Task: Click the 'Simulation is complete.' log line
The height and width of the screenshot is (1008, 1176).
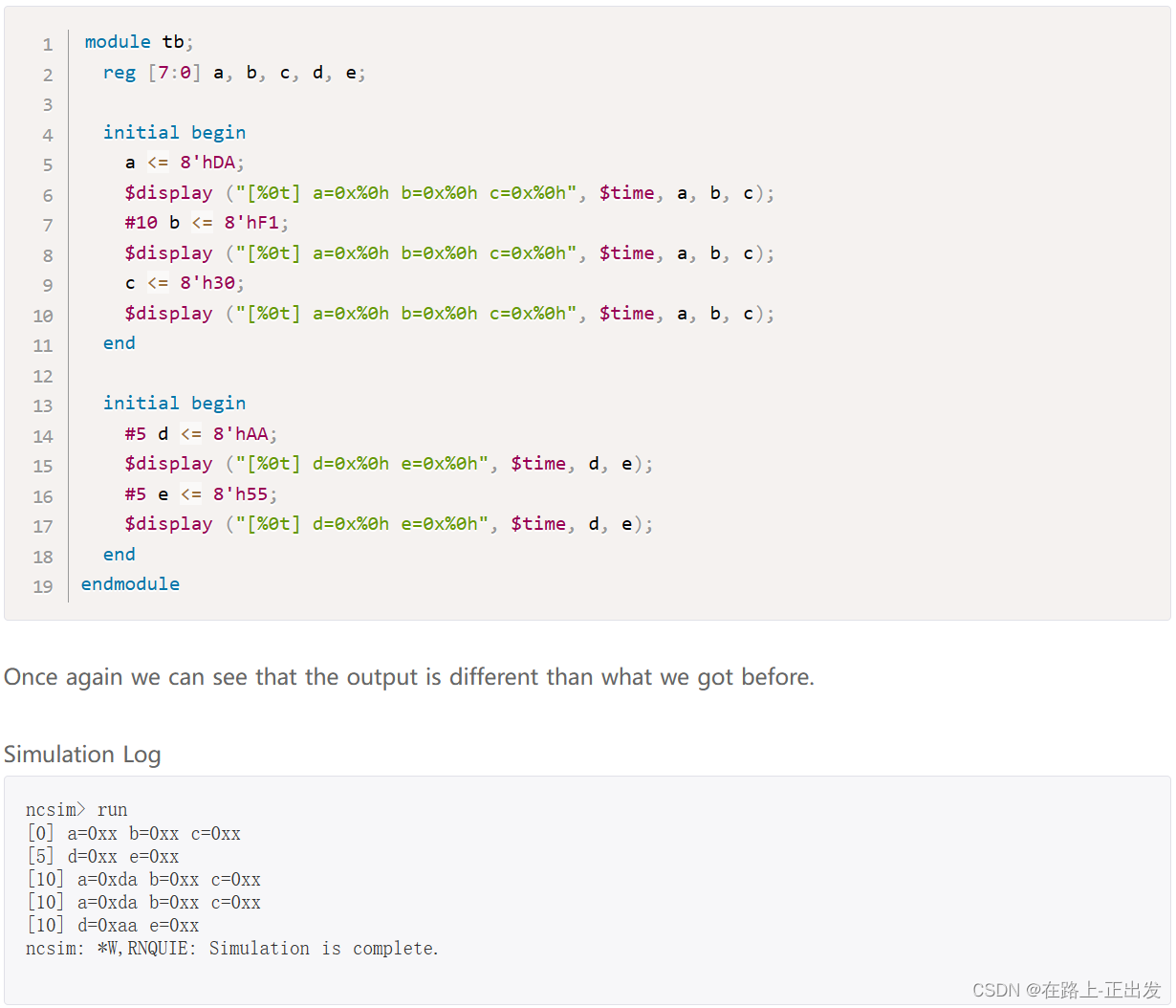Action: 232,949
